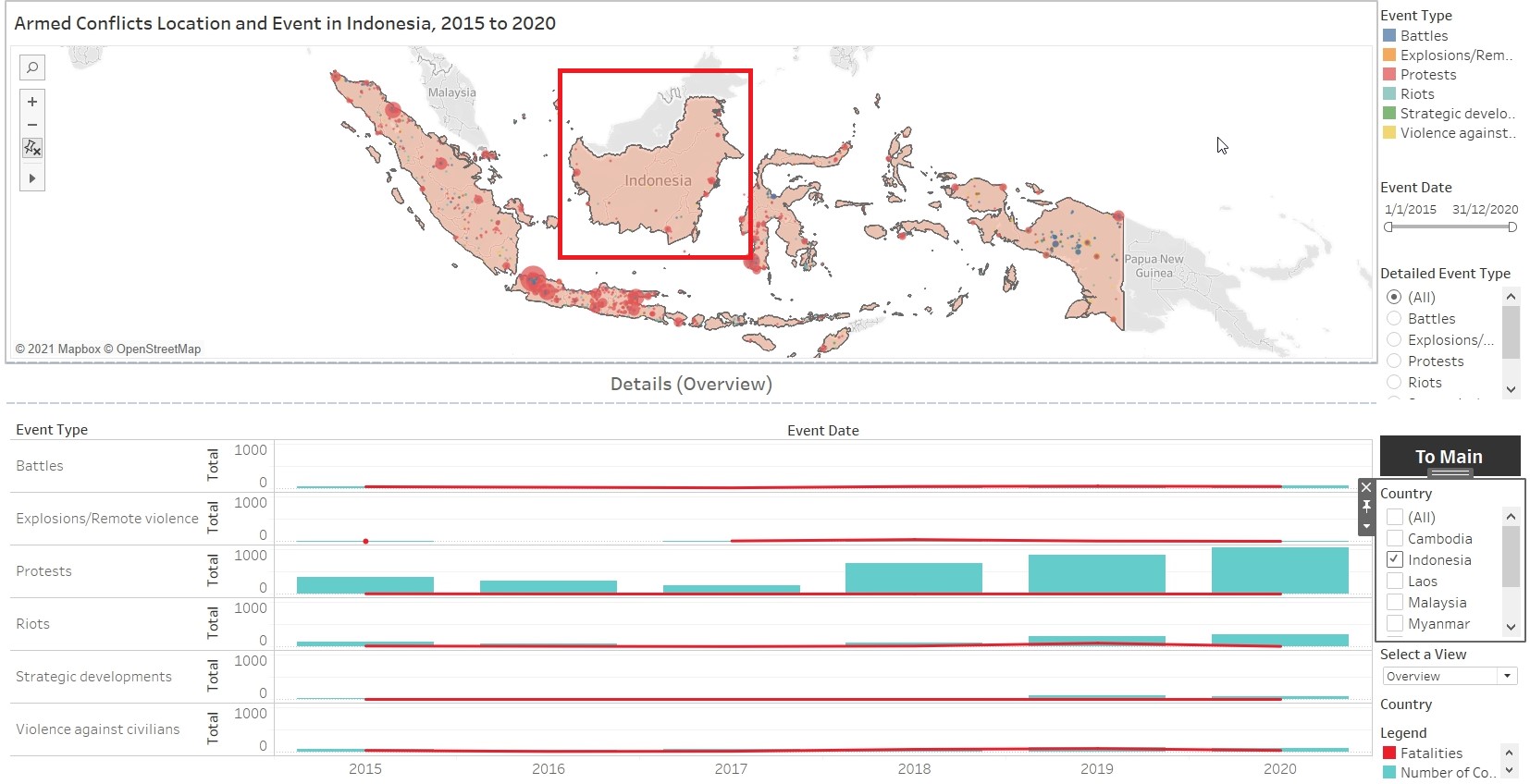1530x784 pixels.
Task: Select the Protests detailed event radio
Action: (1394, 361)
